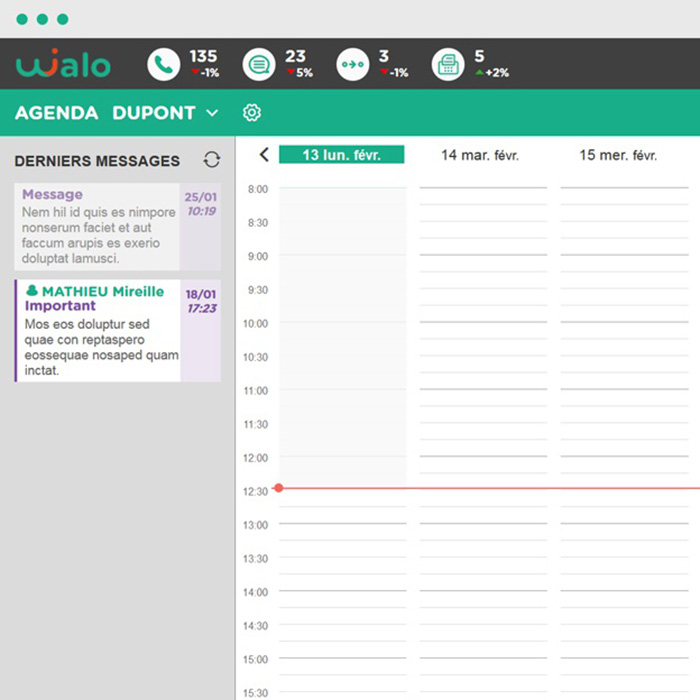The image size is (700, 700).
Task: Click the messages count 23
Action: click(296, 56)
